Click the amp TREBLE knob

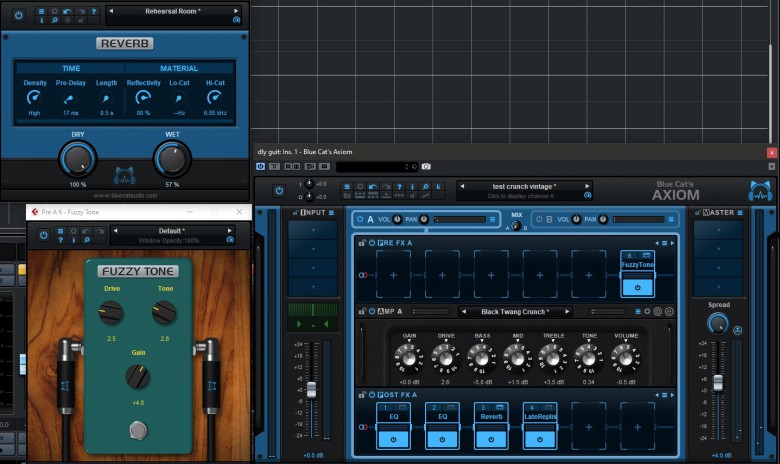click(553, 358)
